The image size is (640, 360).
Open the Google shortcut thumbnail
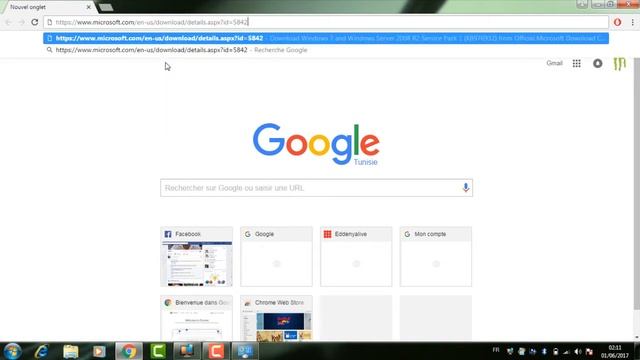point(276,256)
